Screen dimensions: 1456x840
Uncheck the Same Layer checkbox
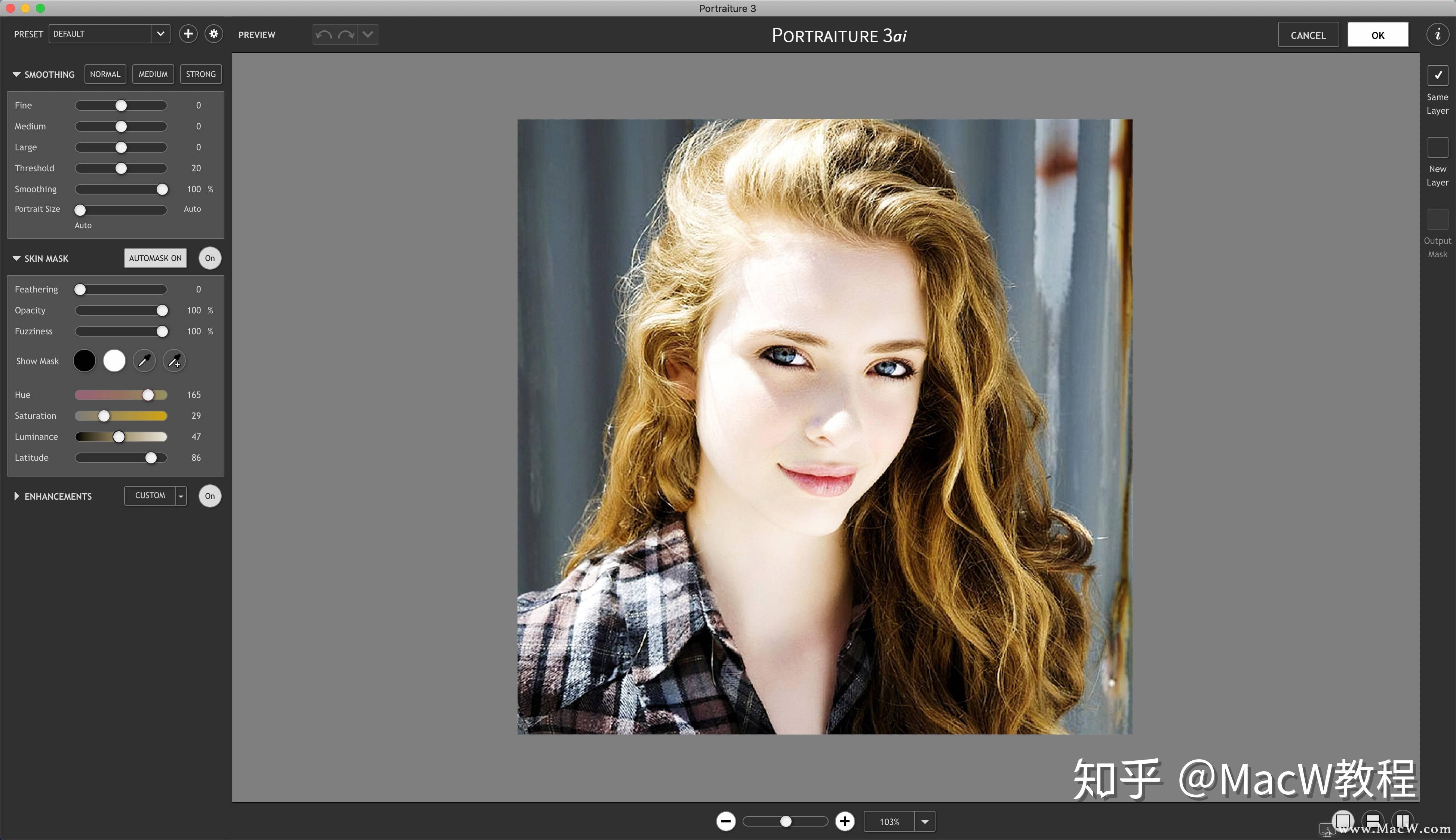click(1437, 76)
